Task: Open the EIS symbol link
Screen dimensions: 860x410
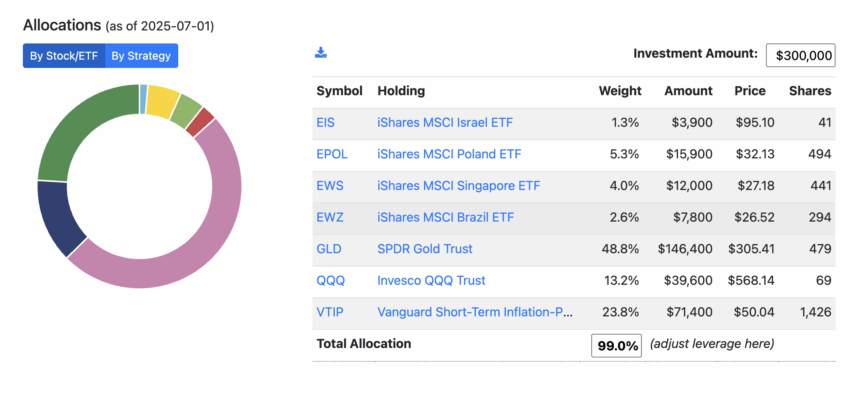Action: click(325, 123)
